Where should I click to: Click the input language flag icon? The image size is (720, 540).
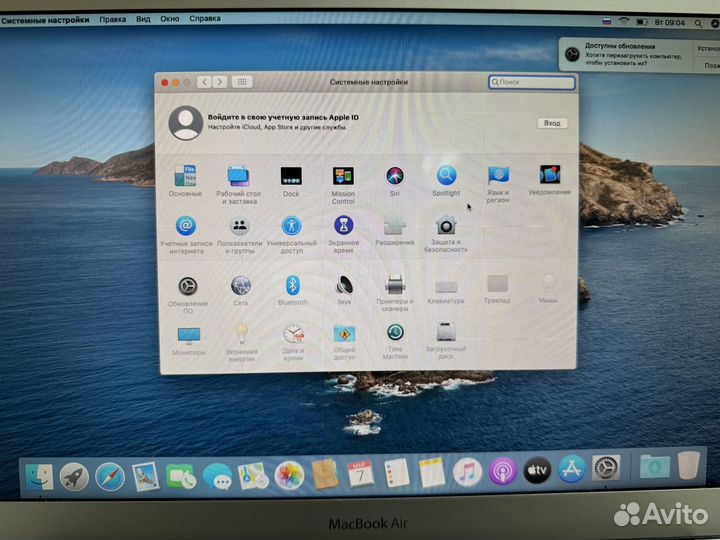(x=607, y=22)
